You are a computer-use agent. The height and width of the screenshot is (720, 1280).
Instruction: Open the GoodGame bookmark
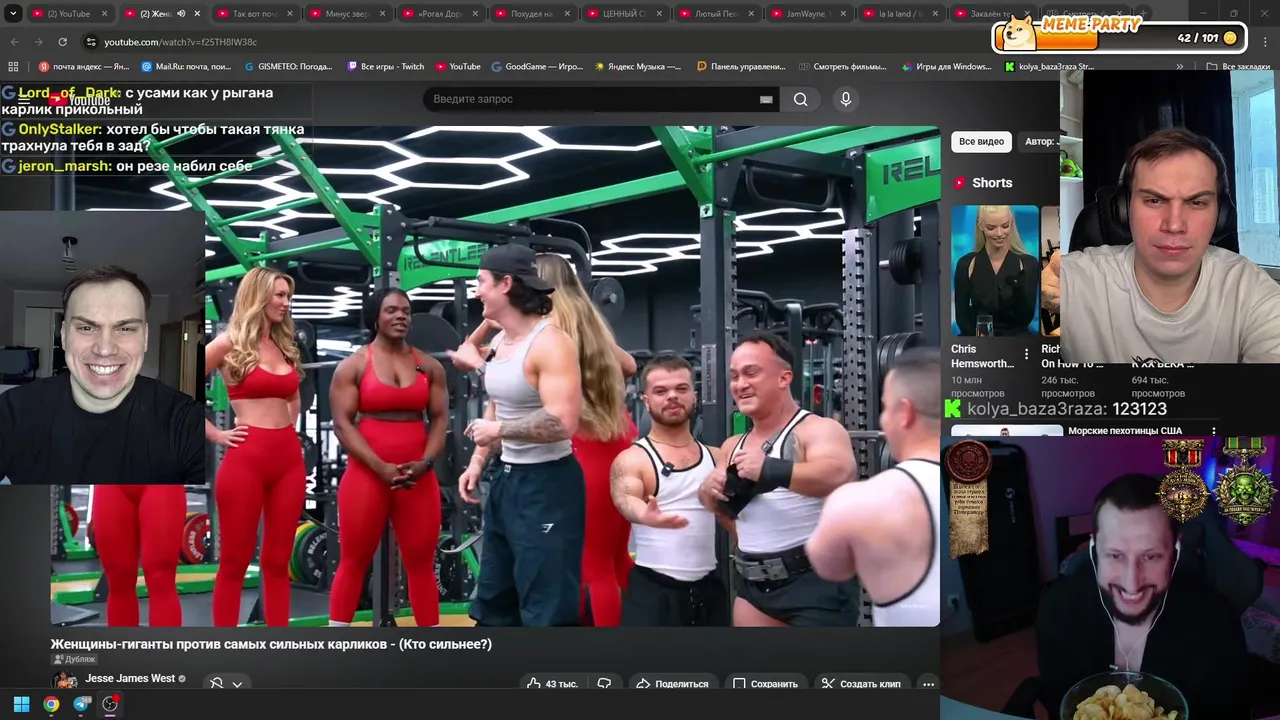click(x=537, y=67)
